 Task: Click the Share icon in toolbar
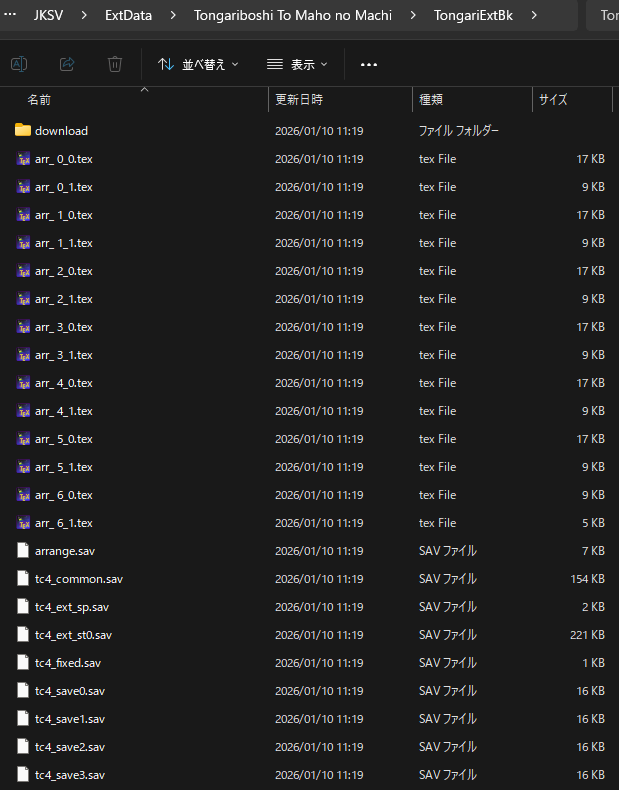tap(67, 64)
